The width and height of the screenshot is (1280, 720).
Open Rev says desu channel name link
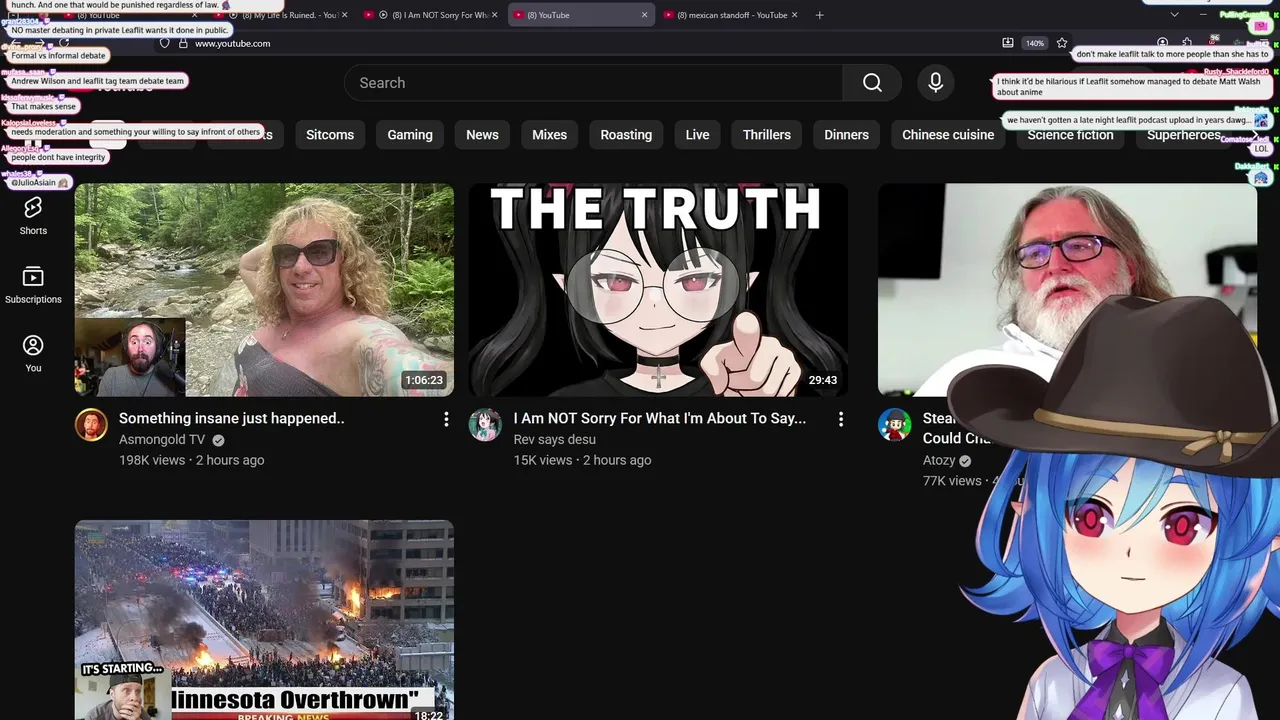click(555, 440)
